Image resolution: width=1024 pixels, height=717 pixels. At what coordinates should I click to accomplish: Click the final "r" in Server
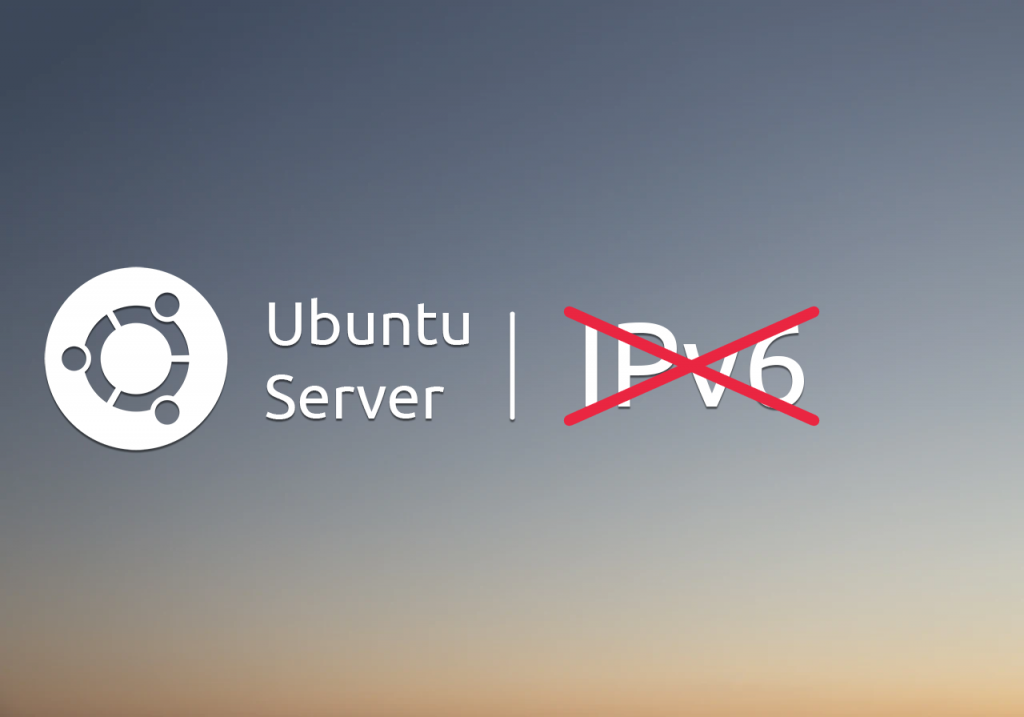(x=434, y=403)
